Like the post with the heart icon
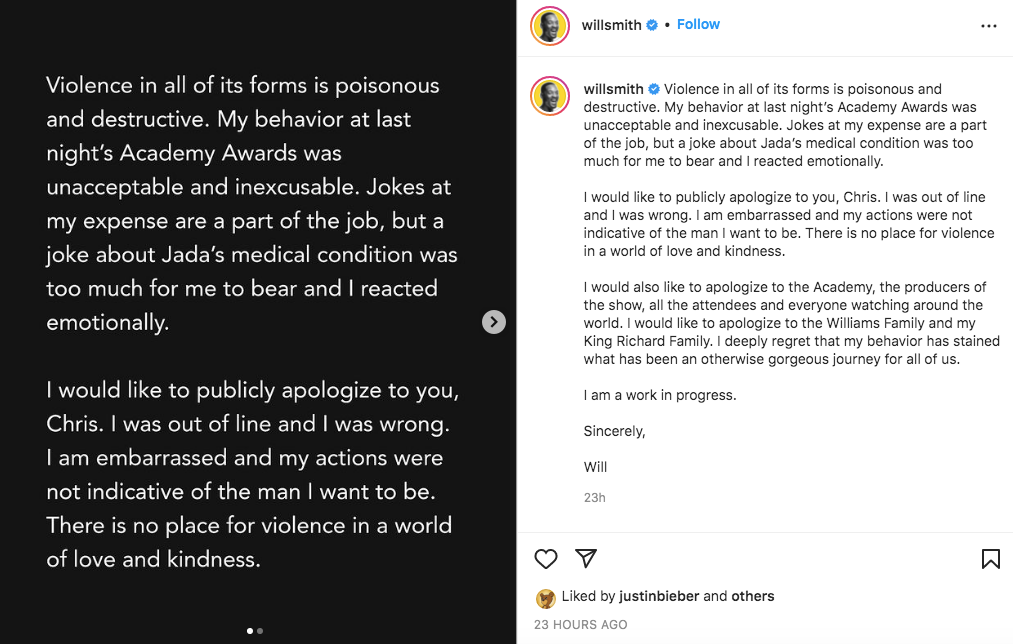This screenshot has height=644, width=1013. coord(545,559)
